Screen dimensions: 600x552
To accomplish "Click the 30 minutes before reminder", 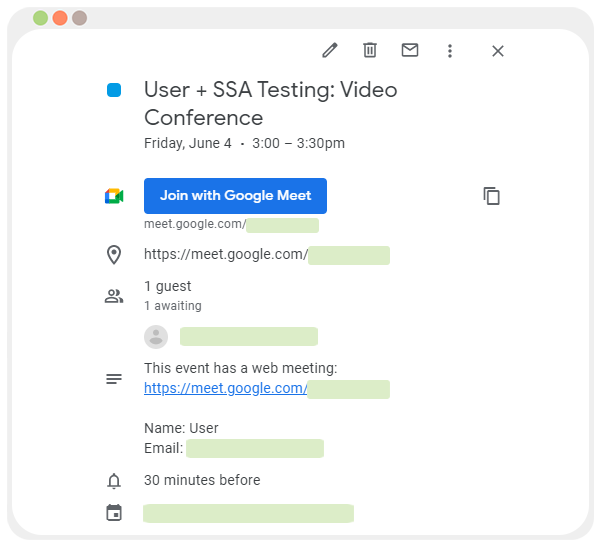I will 202,480.
